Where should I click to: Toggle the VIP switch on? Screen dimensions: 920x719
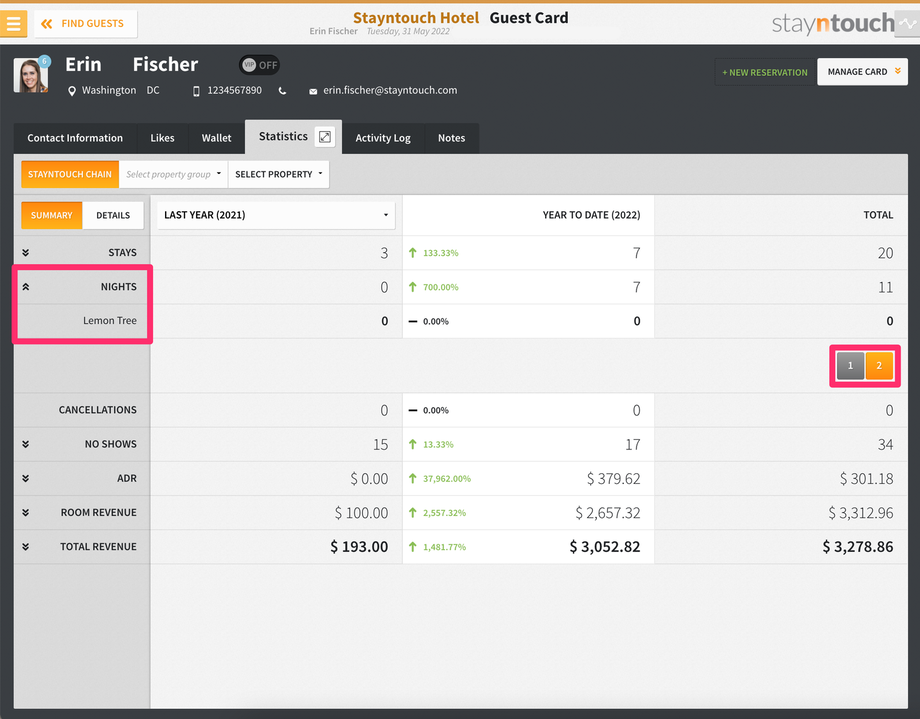point(259,65)
